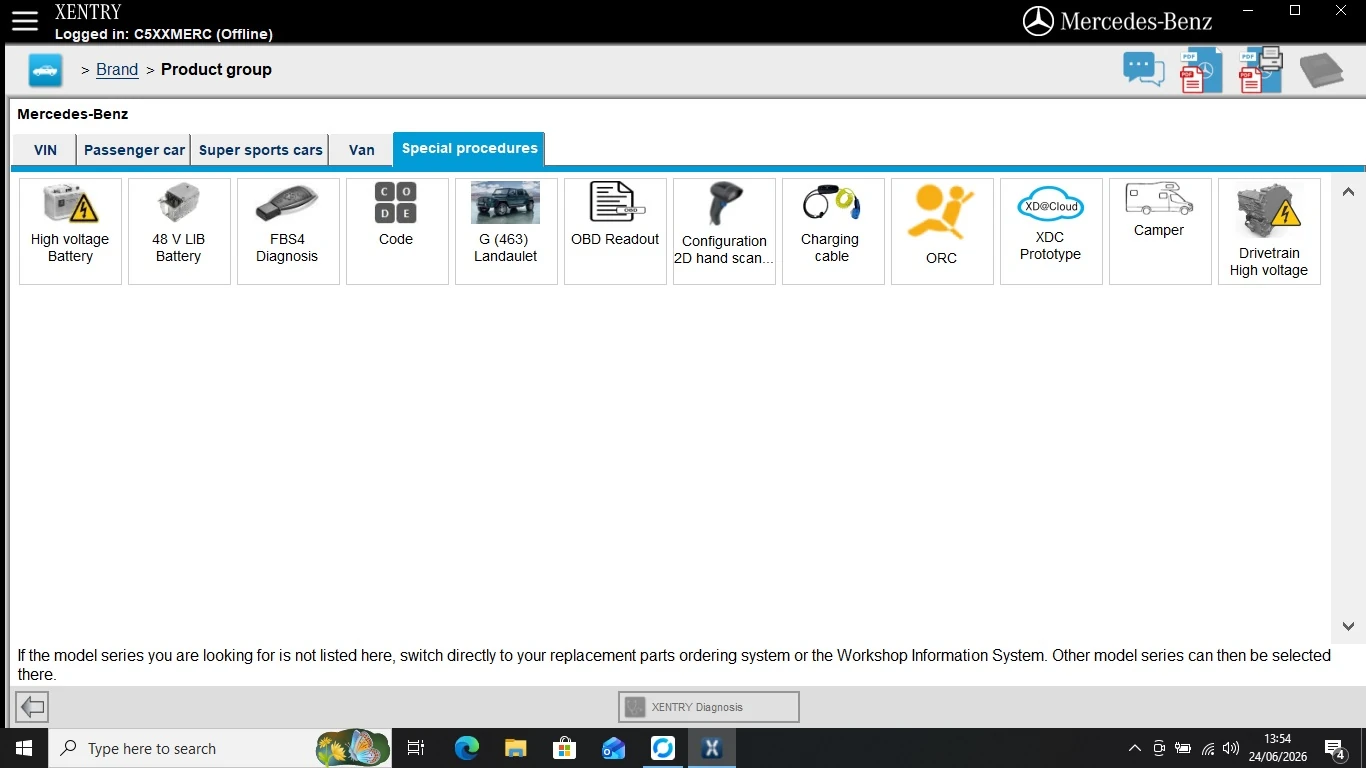The height and width of the screenshot is (768, 1366).
Task: Click the taskbar search box
Action: [x=220, y=748]
